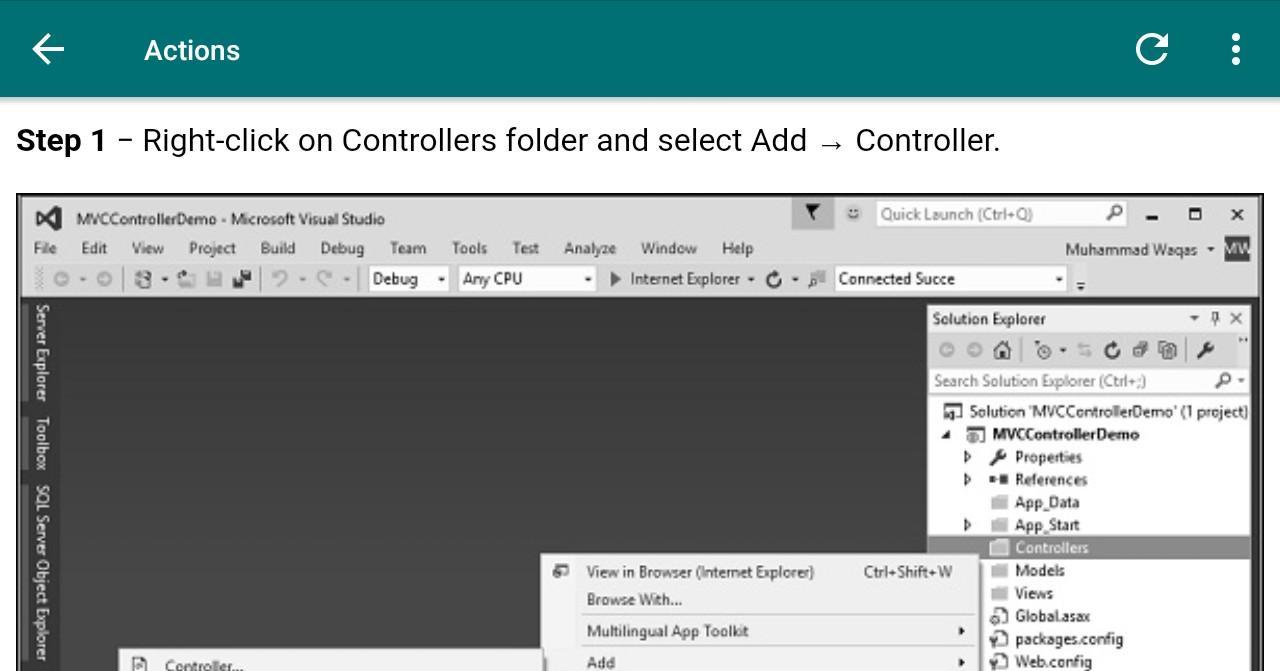Viewport: 1280px width, 671px height.
Task: Open the Solution Explorer search options arrow
Action: (x=1241, y=380)
